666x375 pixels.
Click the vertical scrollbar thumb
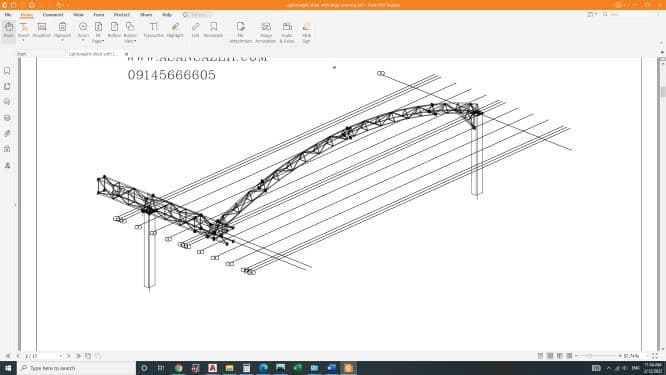[x=662, y=92]
